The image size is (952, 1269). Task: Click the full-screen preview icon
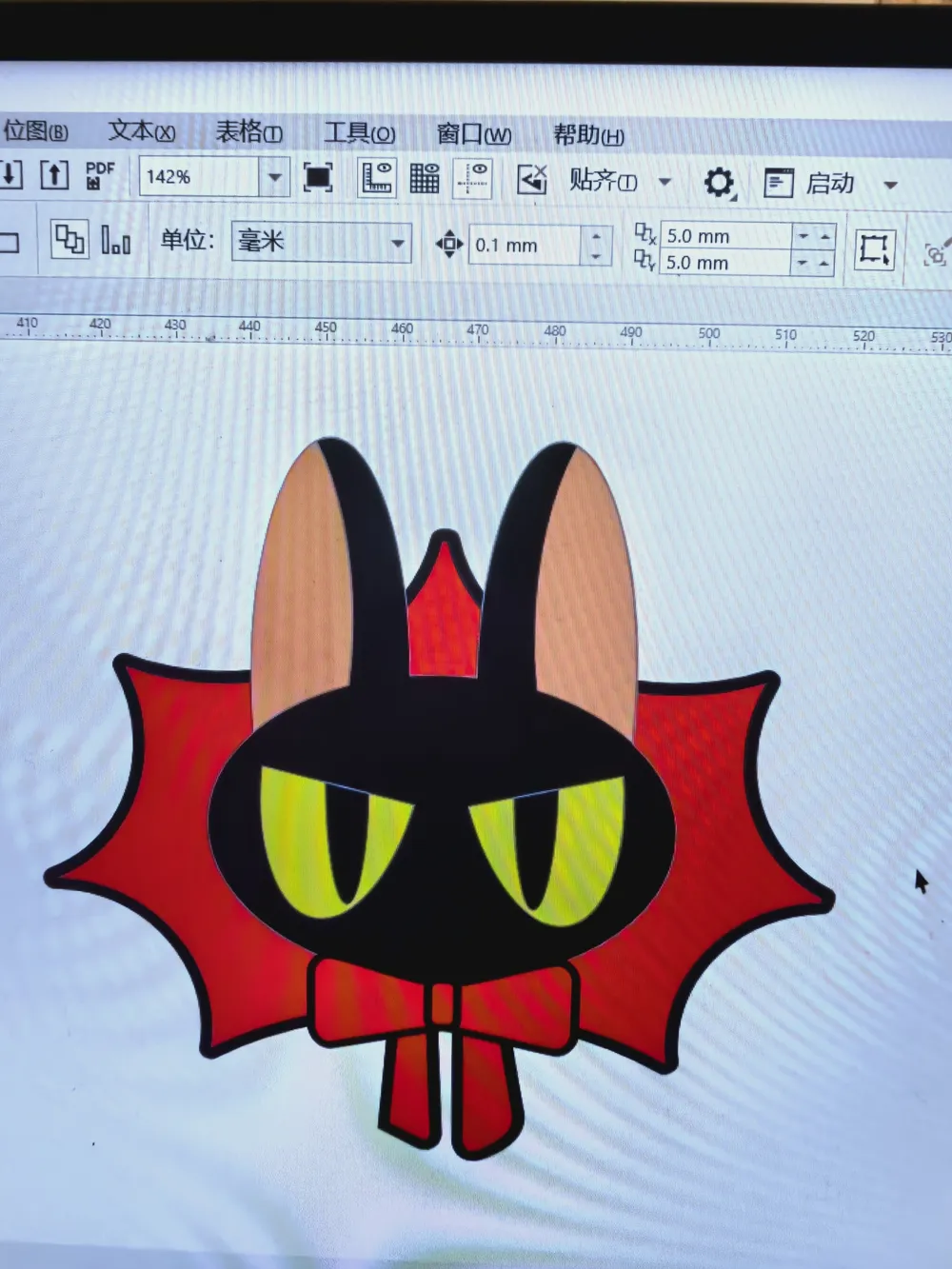pyautogui.click(x=318, y=177)
